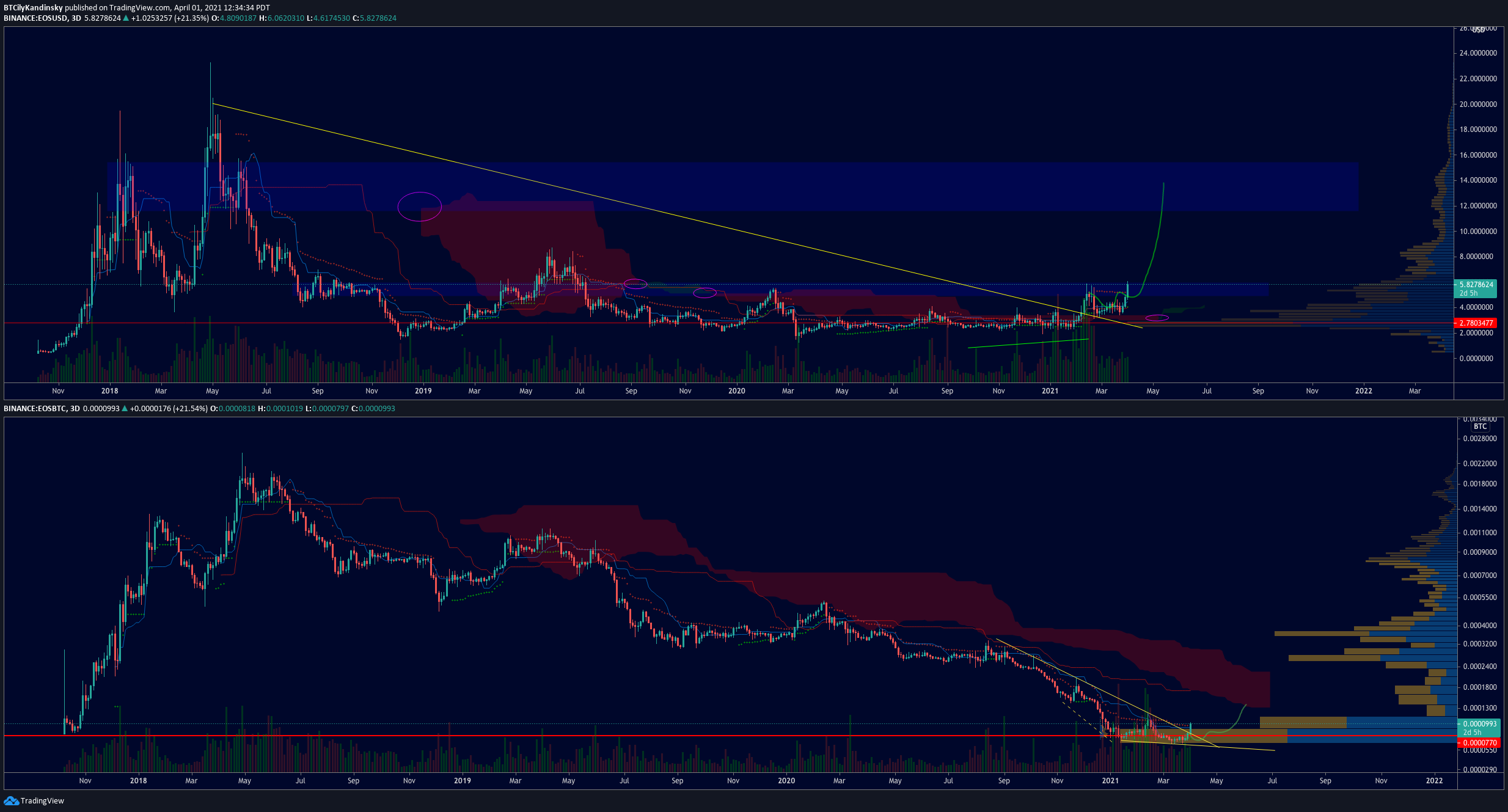Click the 2022 label on lower time axis
The height and width of the screenshot is (812, 1508).
click(1434, 781)
